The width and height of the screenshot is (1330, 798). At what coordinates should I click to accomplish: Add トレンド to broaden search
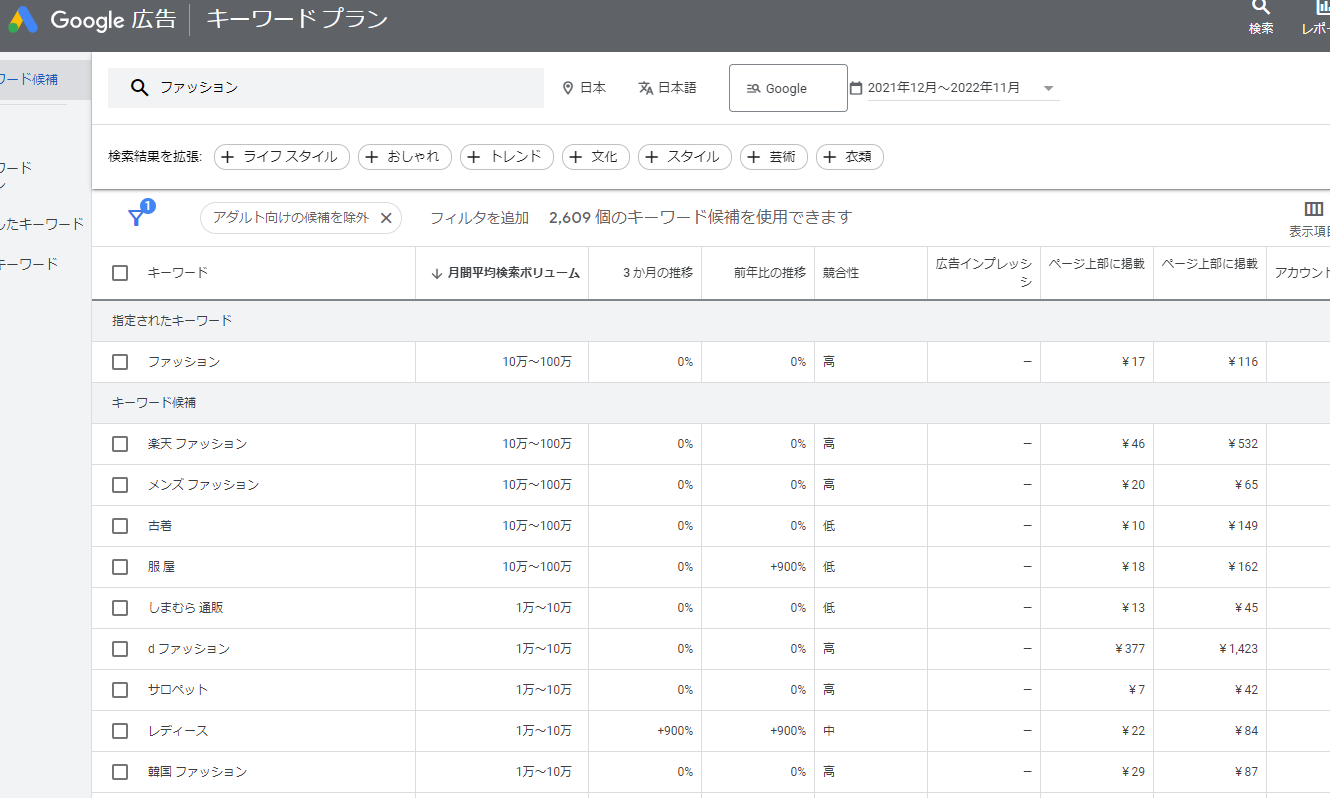[x=507, y=157]
